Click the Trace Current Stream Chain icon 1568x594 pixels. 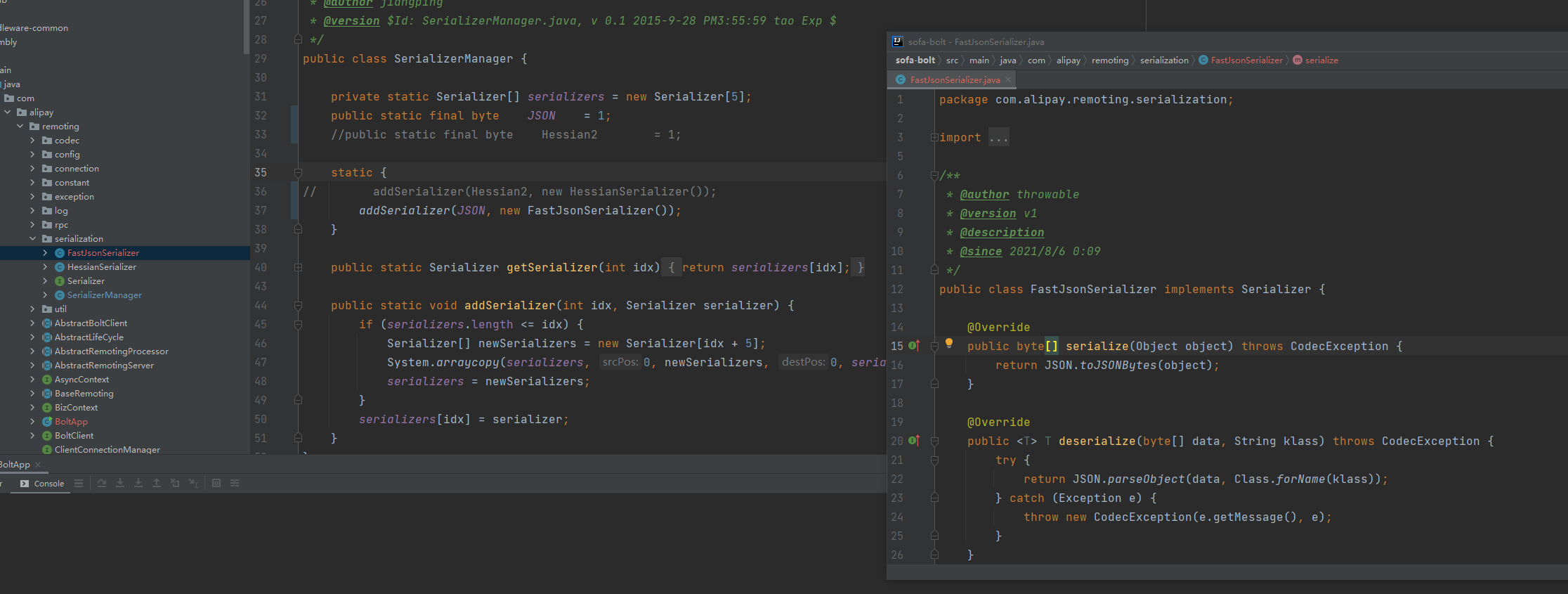tap(235, 484)
